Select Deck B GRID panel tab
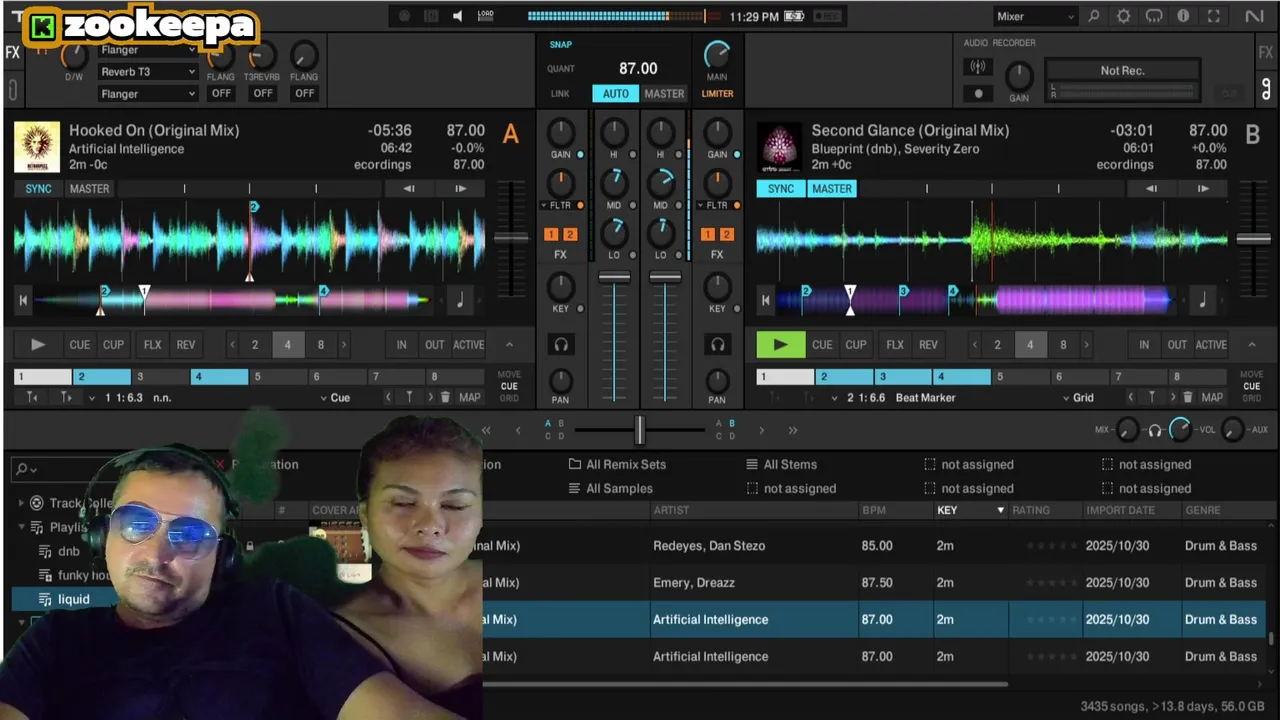The image size is (1280, 720). click(x=1252, y=398)
